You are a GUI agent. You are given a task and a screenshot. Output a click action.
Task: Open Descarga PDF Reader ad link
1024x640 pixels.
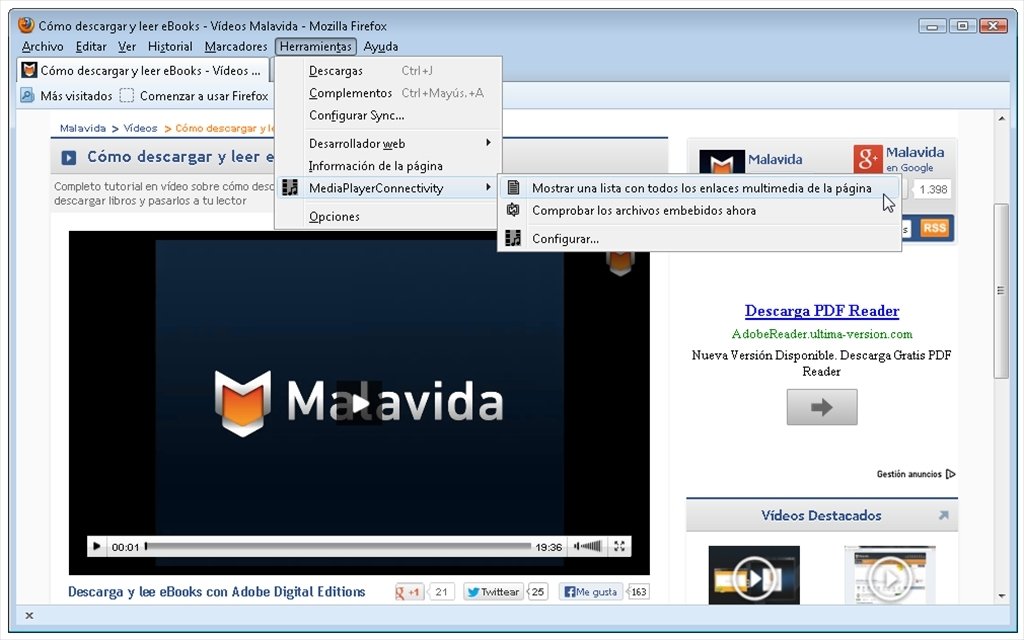point(822,311)
